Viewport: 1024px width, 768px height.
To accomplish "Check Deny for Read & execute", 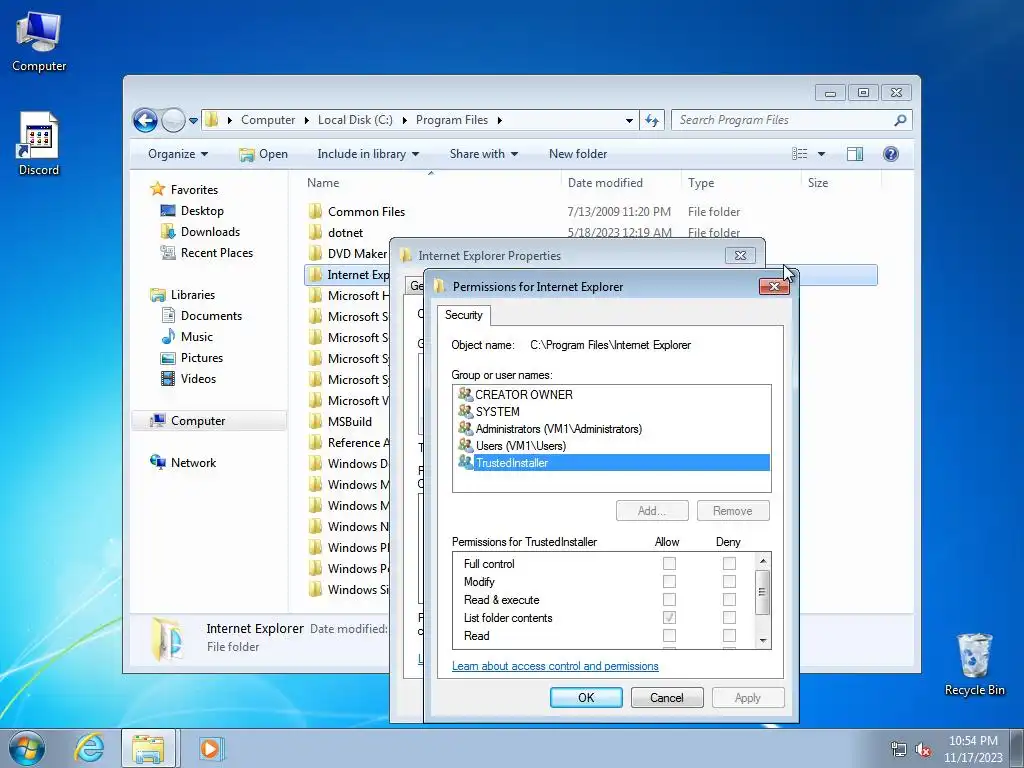I will 729,600.
